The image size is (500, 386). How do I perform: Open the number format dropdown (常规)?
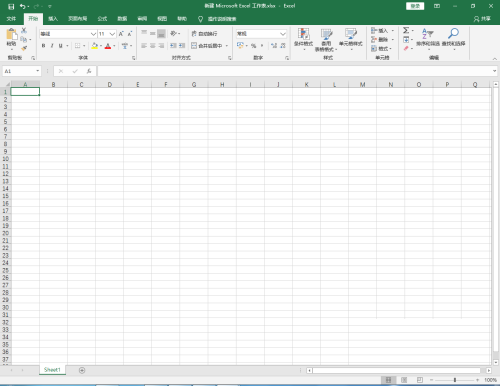pos(283,34)
